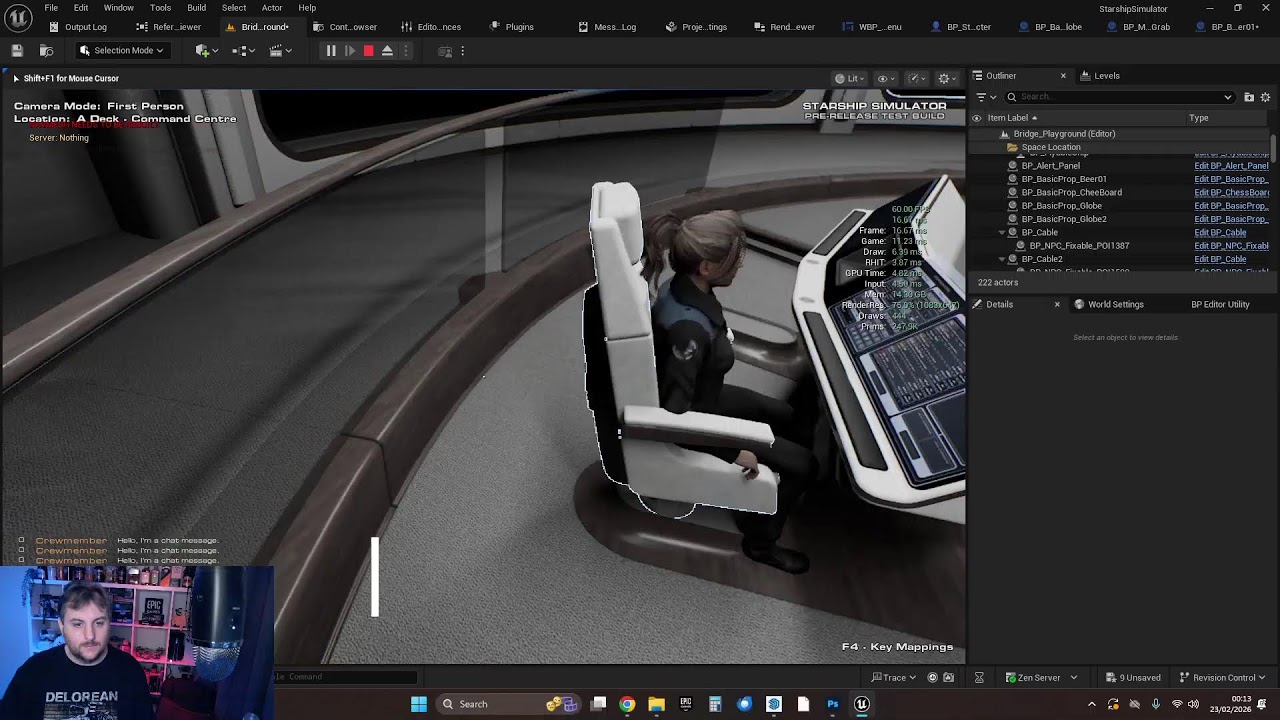Click the trace screenshot icon in status bar
Screen dimensions: 1280x720
click(948, 678)
